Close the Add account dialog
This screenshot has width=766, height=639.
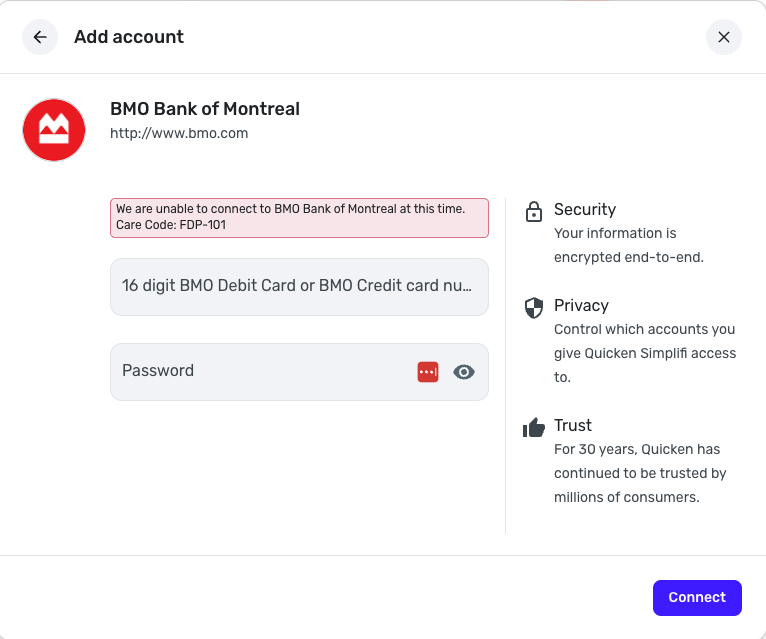click(723, 37)
